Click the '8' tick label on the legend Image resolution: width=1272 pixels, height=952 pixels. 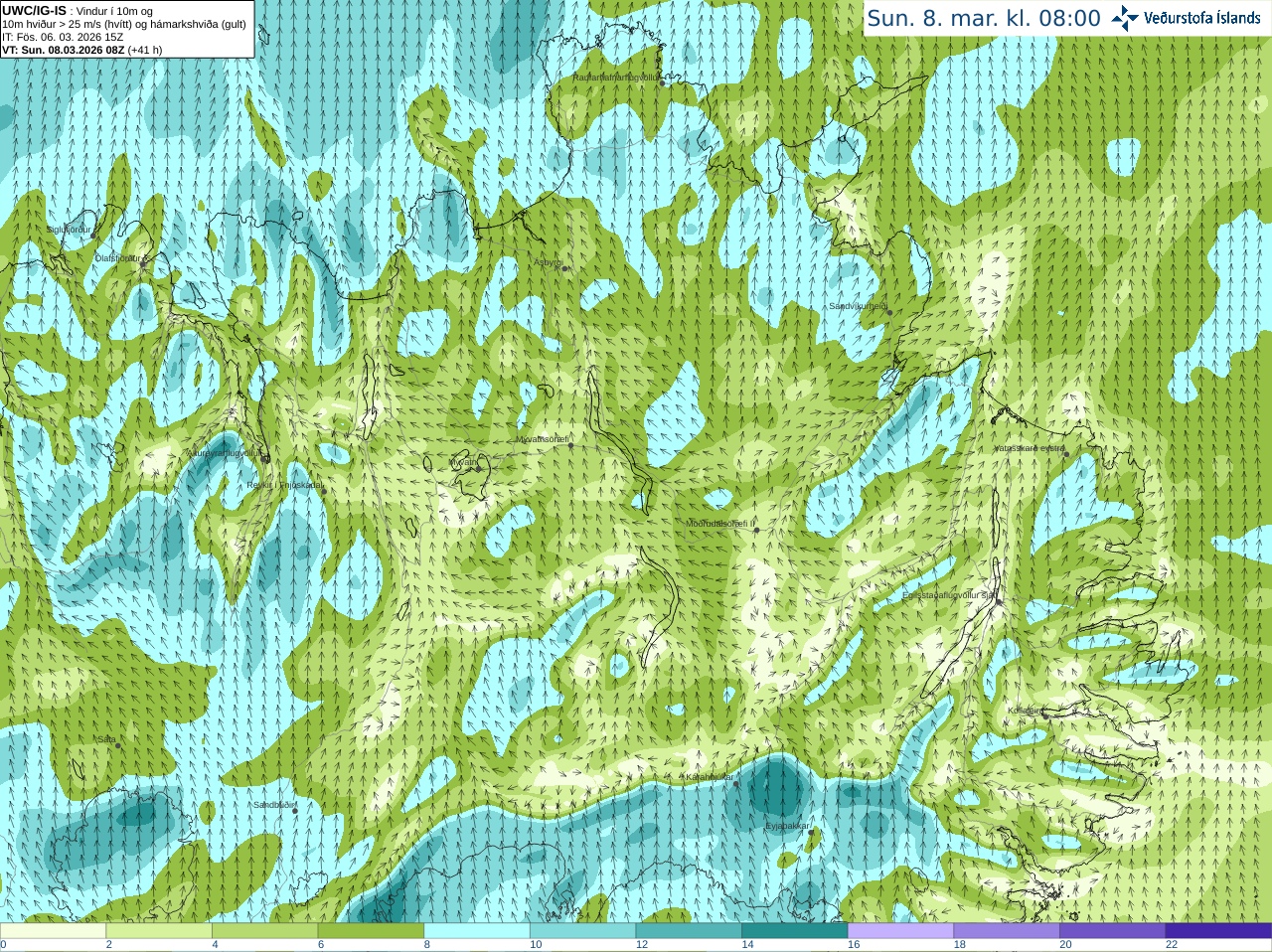(427, 945)
